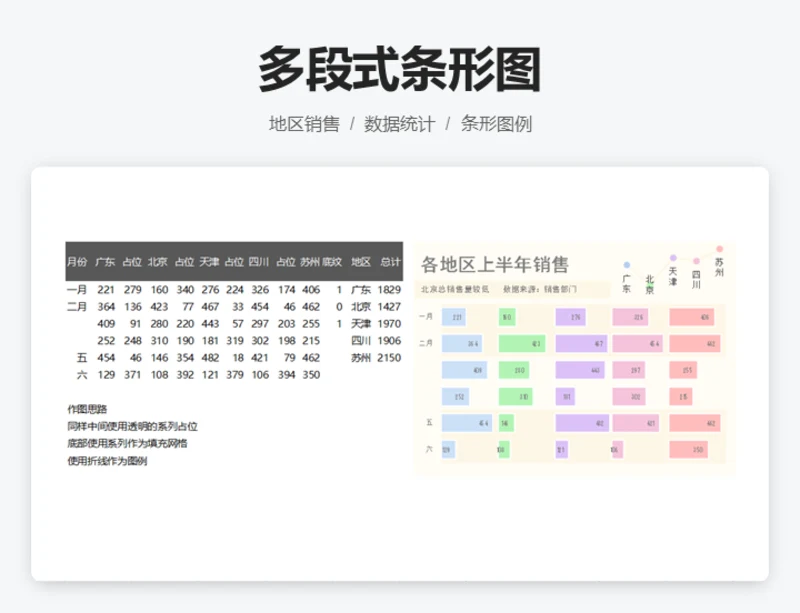Select the pink 二月 bar in chart

pos(638,344)
